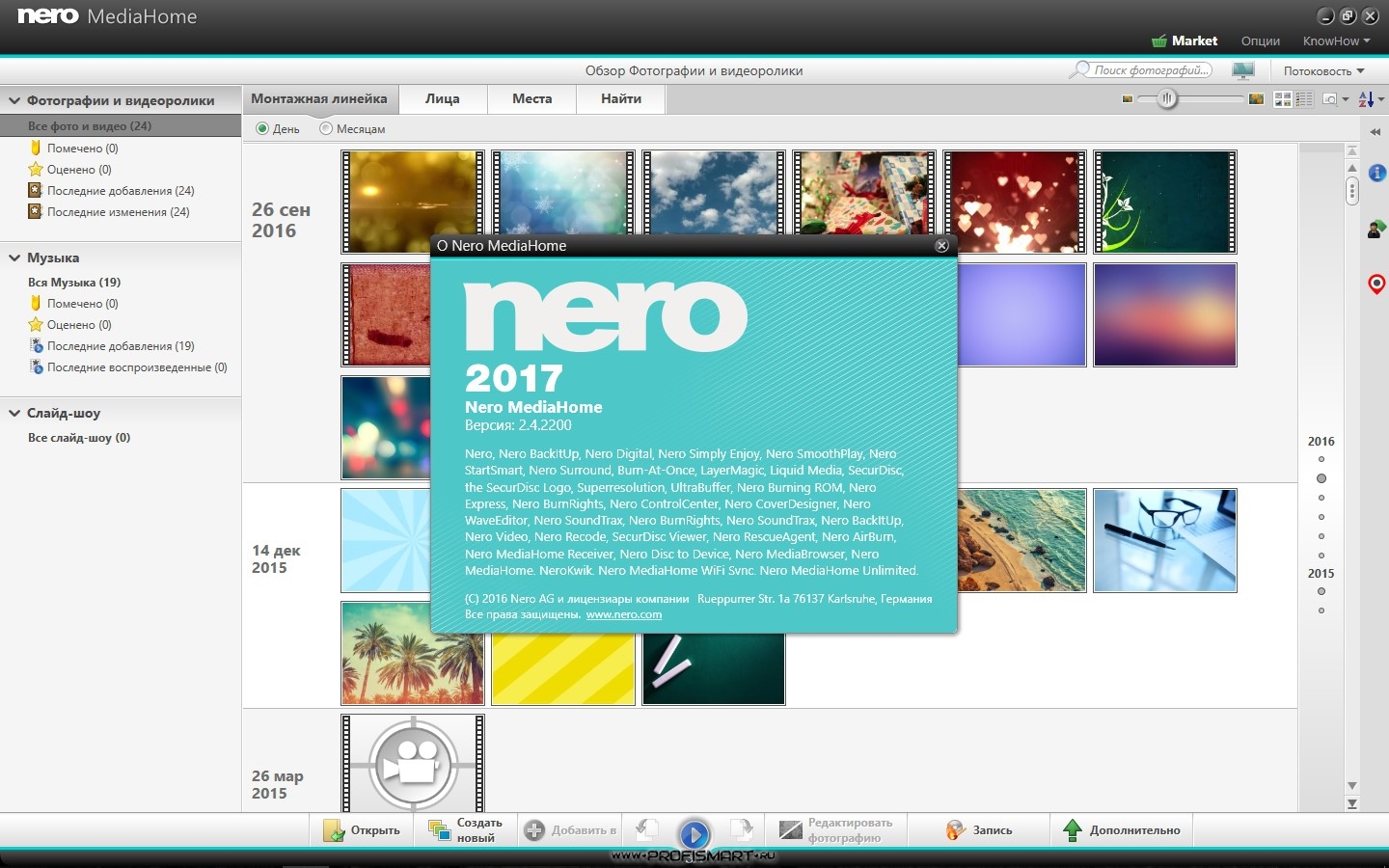The width and height of the screenshot is (1389, 868).
Task: Click rotate left icon in bottom toolbar
Action: click(647, 829)
